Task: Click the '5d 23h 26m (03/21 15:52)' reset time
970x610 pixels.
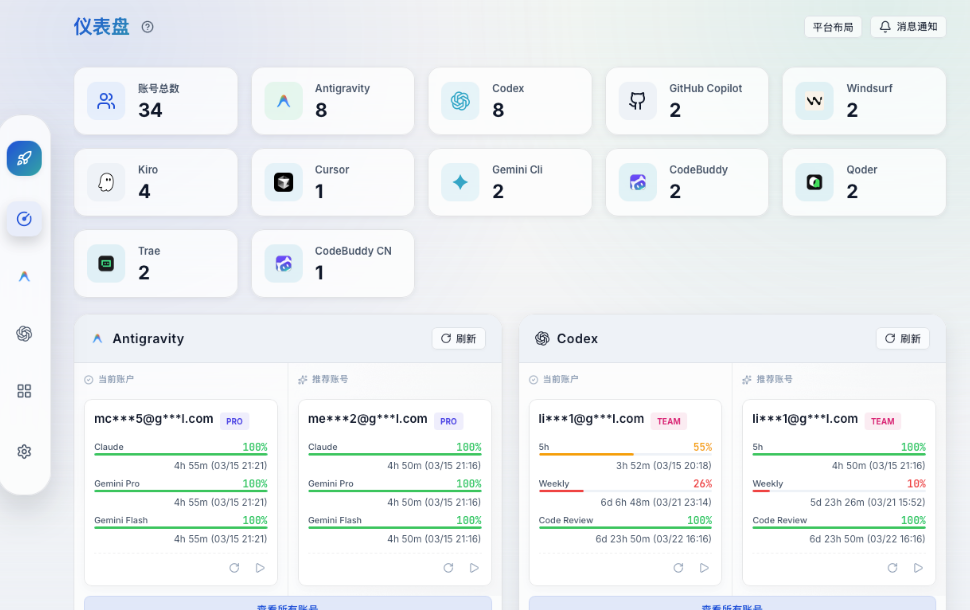Action: point(868,502)
